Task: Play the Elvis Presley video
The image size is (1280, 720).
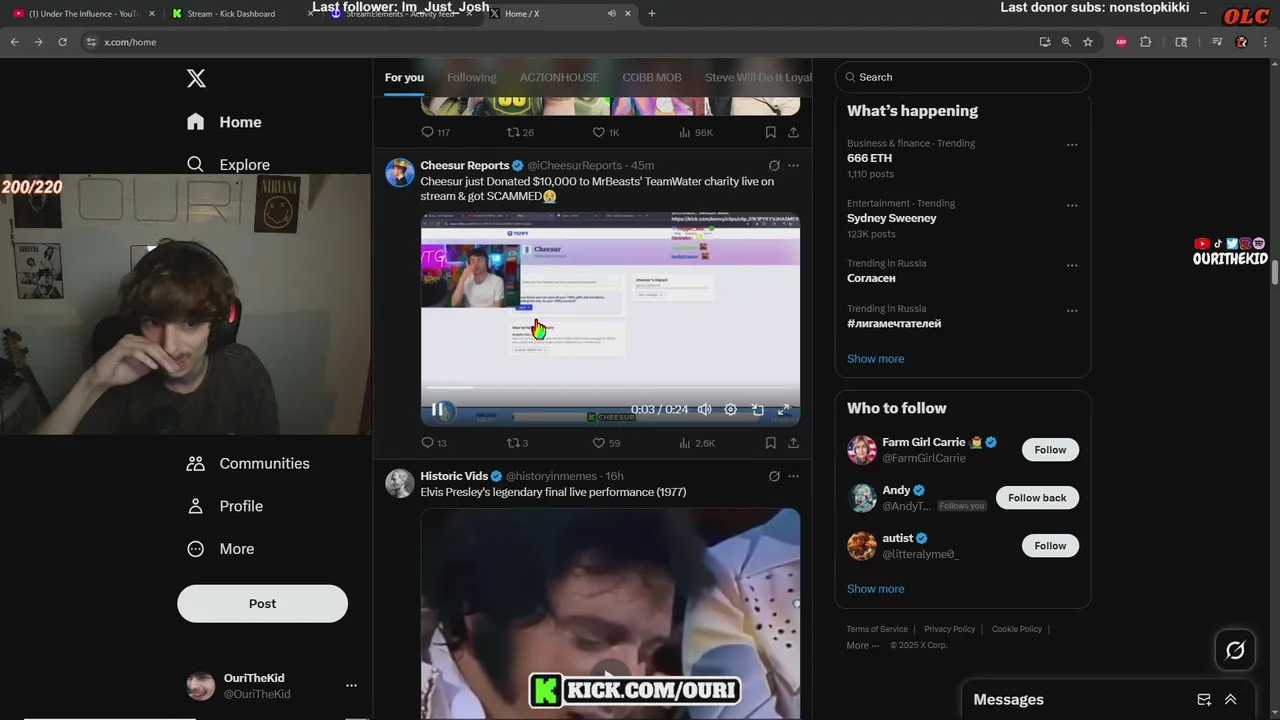Action: point(610,678)
